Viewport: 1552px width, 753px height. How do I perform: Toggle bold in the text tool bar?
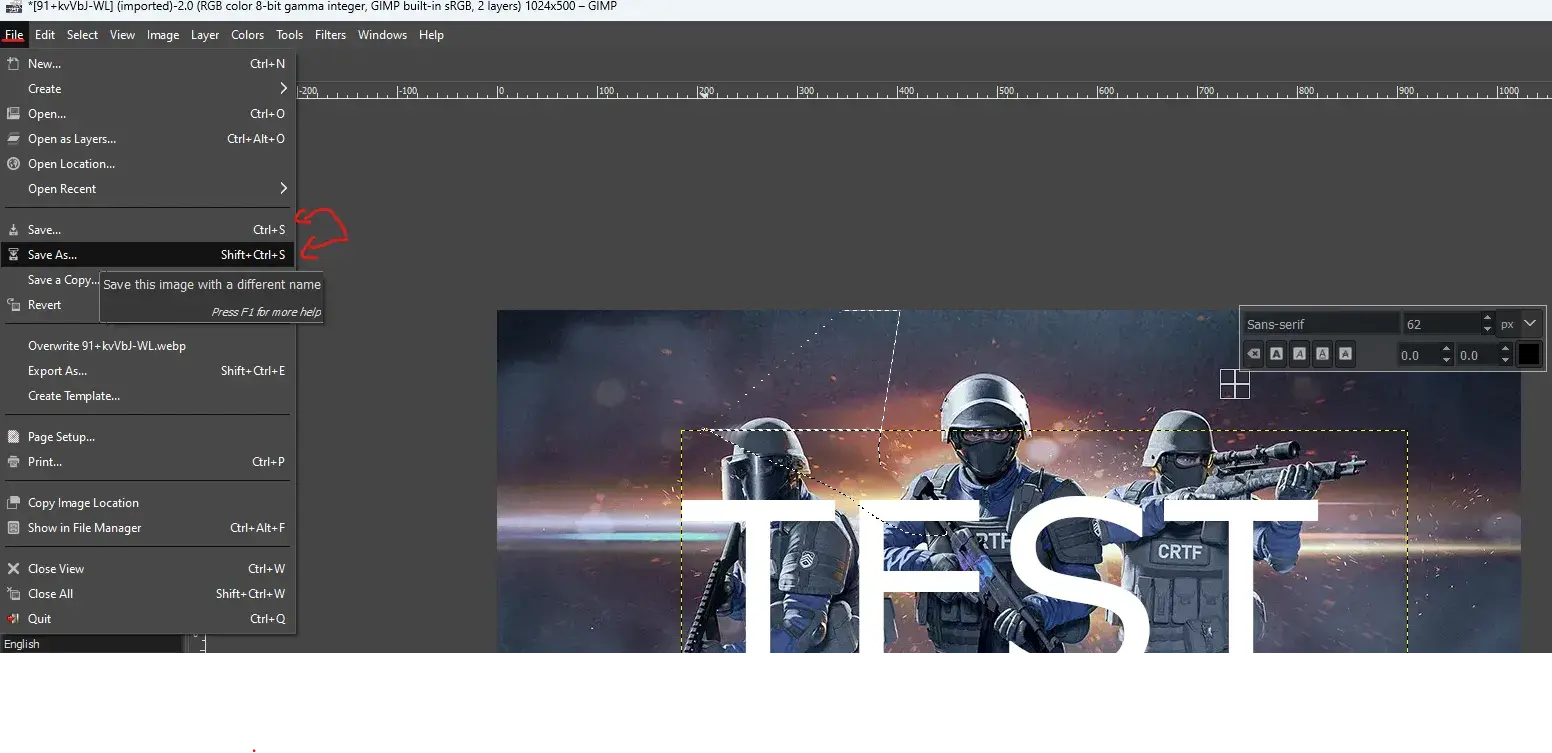coord(1276,354)
